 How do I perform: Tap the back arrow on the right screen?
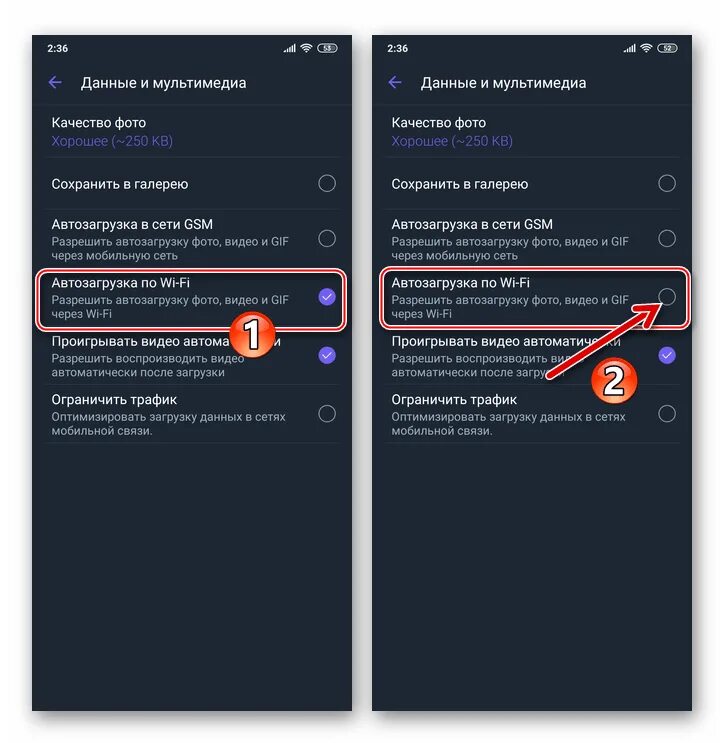(395, 82)
